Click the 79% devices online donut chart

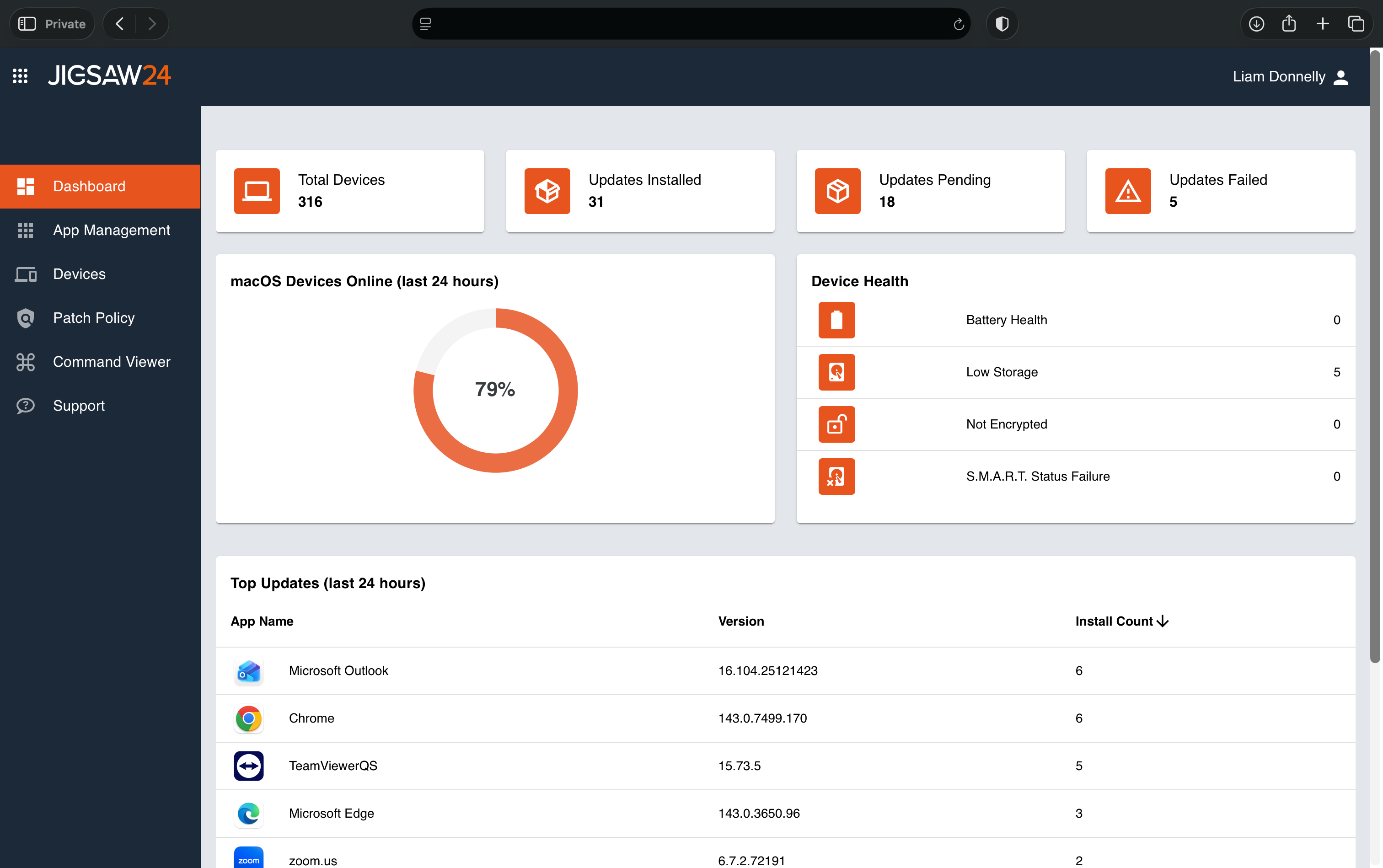click(x=495, y=391)
